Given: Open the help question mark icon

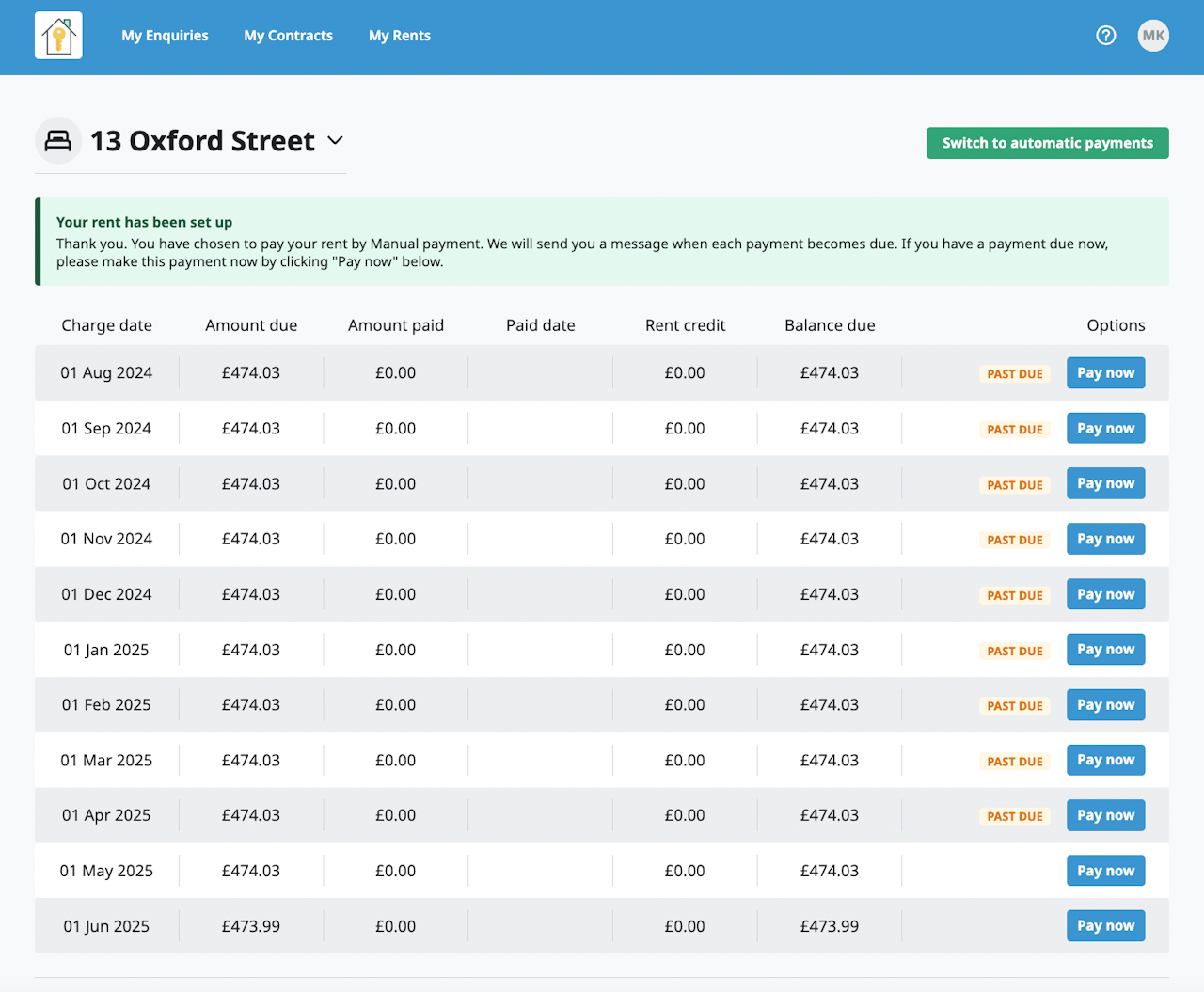Looking at the screenshot, I should tap(1106, 36).
